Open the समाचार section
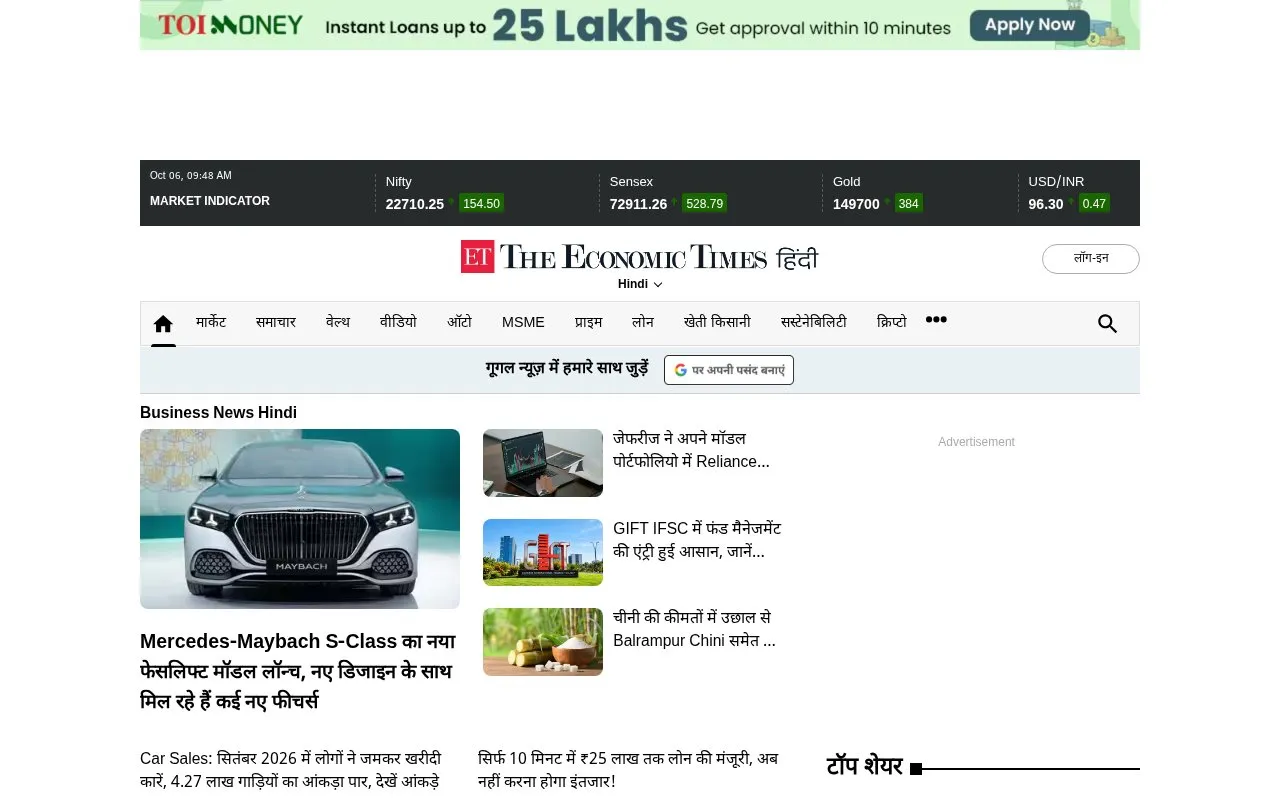This screenshot has height=800, width=1280. click(x=276, y=322)
